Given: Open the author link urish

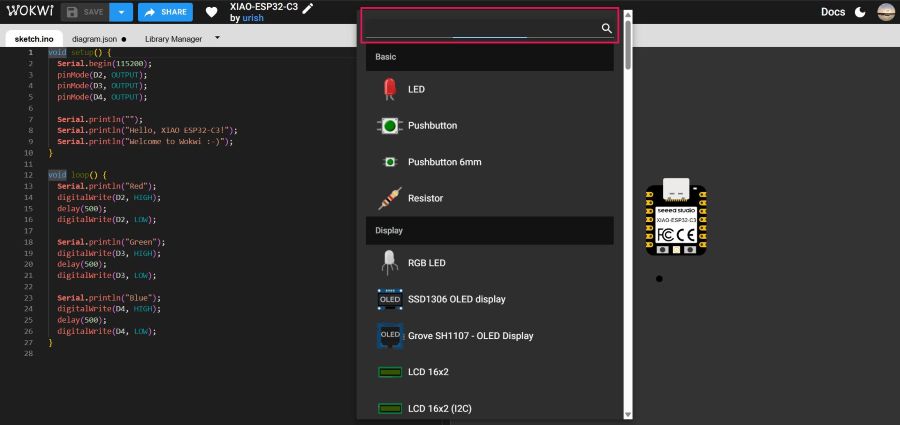Looking at the screenshot, I should click(x=253, y=18).
